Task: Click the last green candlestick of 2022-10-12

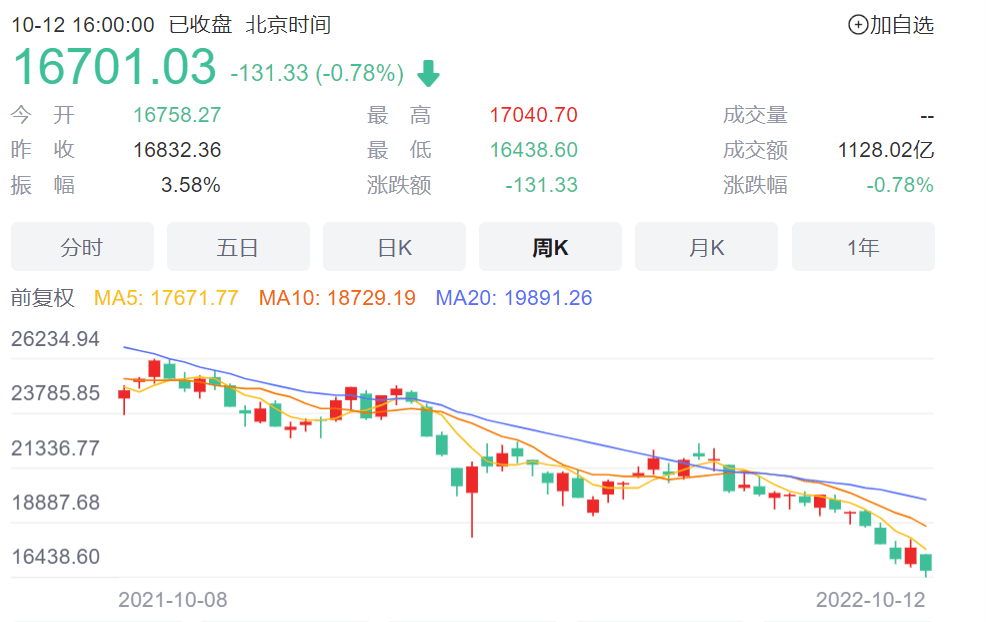Action: pos(926,562)
